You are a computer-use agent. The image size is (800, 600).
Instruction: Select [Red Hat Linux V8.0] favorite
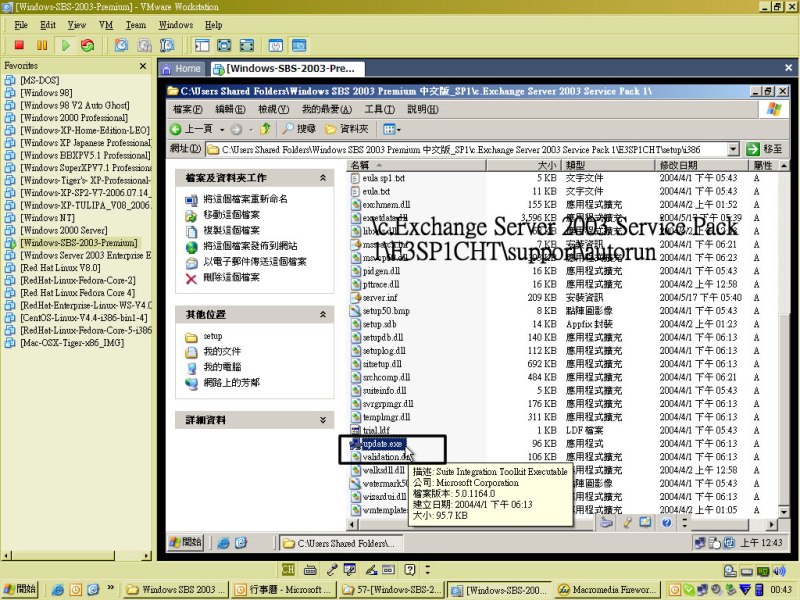coord(60,267)
